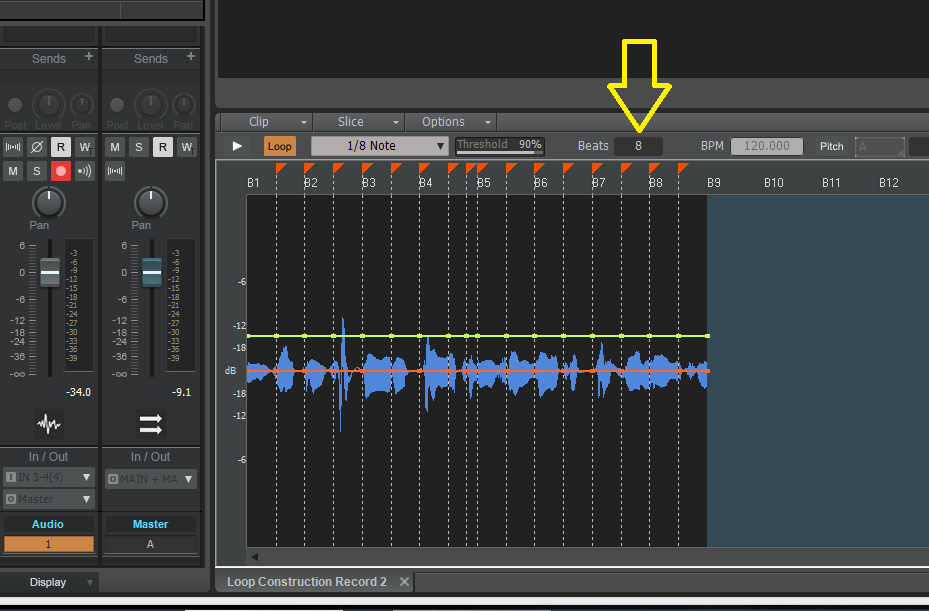Solo the Master bus
Image resolution: width=929 pixels, height=611 pixels.
[139, 147]
